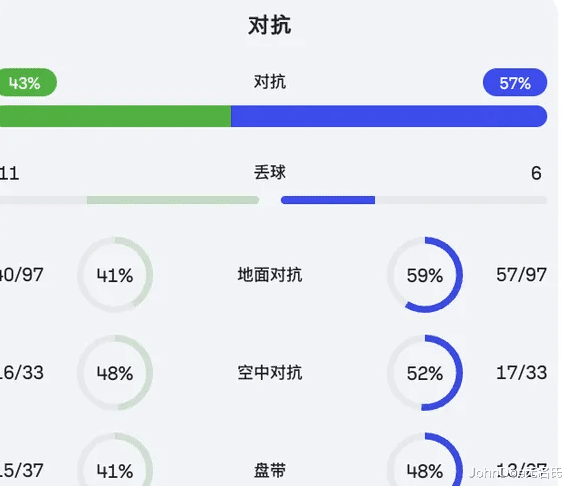Image resolution: width=568 pixels, height=486 pixels.
Task: Click the green segment of duel bar
Action: click(115, 116)
